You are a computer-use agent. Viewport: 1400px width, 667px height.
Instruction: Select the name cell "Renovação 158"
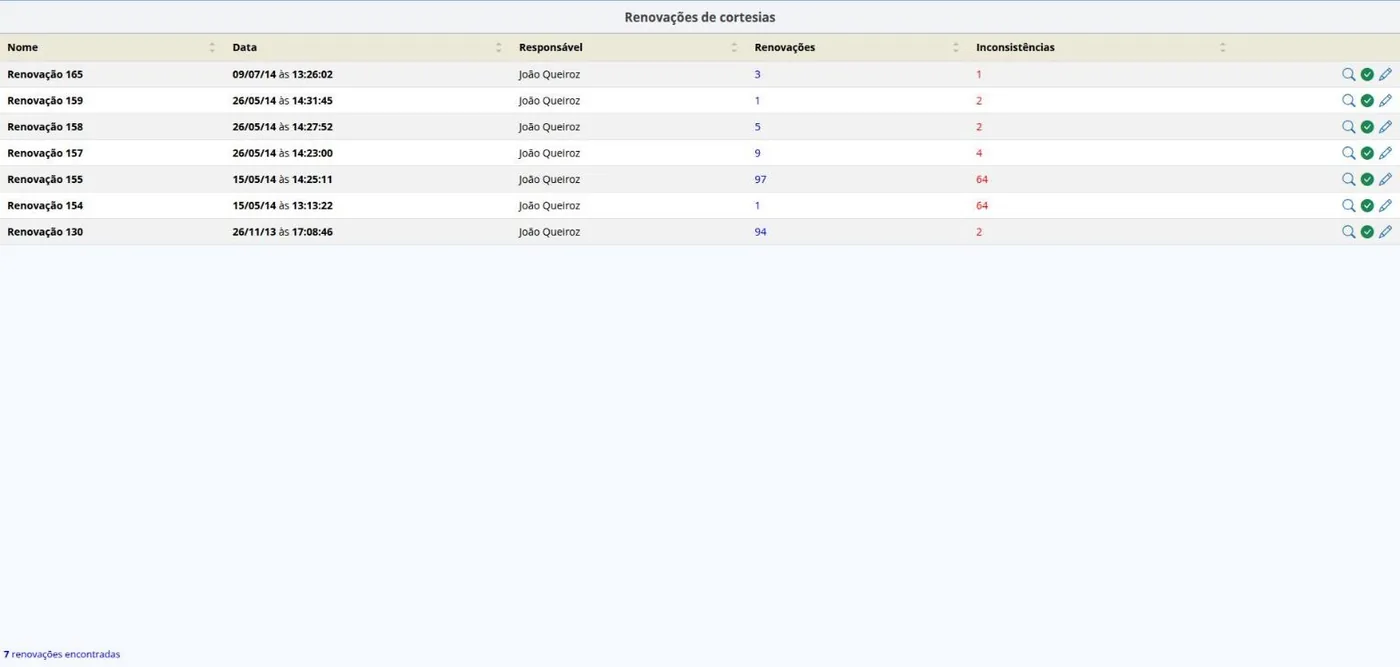pyautogui.click(x=45, y=127)
